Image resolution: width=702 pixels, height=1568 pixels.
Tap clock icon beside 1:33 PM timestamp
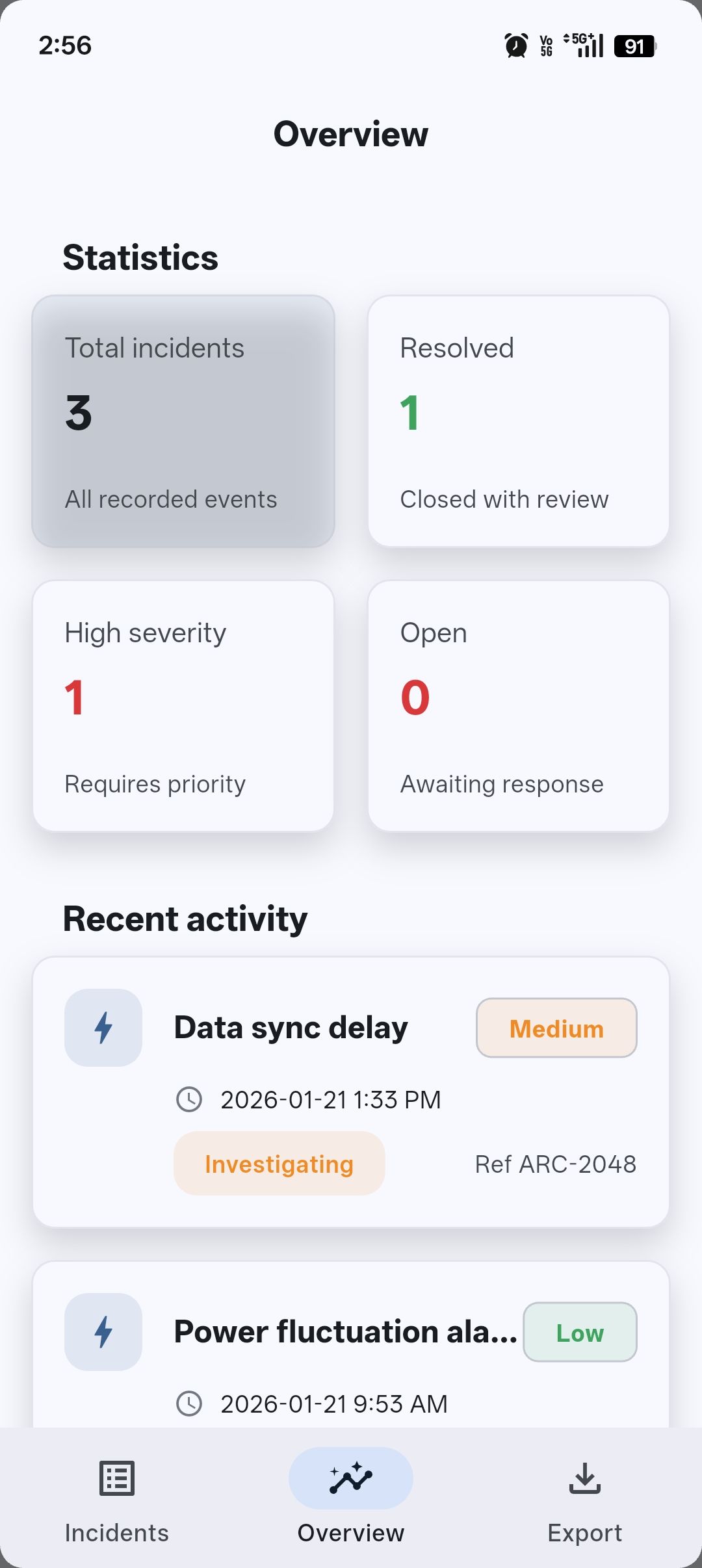coord(189,1099)
